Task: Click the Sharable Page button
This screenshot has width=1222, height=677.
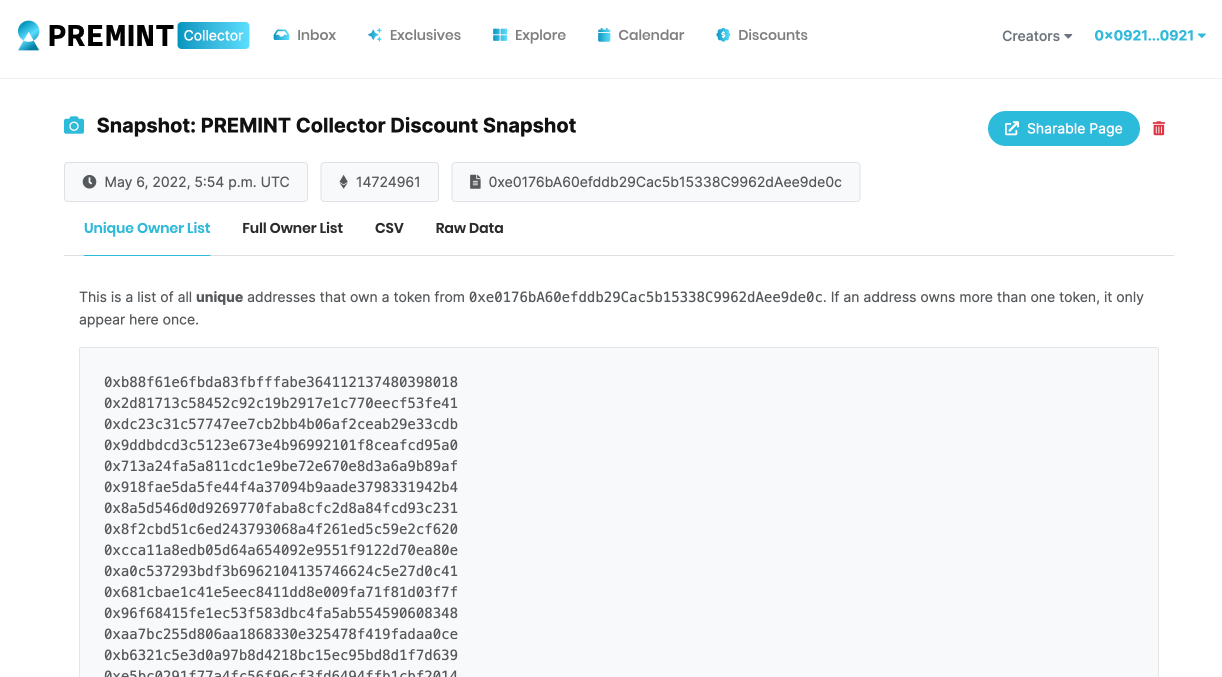Action: coord(1063,128)
